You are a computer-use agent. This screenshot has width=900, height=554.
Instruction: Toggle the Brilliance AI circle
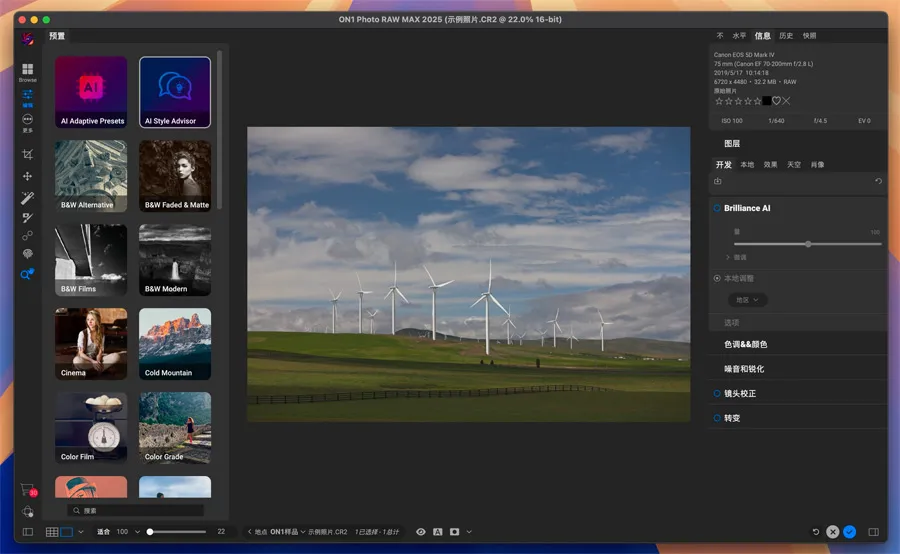(x=717, y=208)
